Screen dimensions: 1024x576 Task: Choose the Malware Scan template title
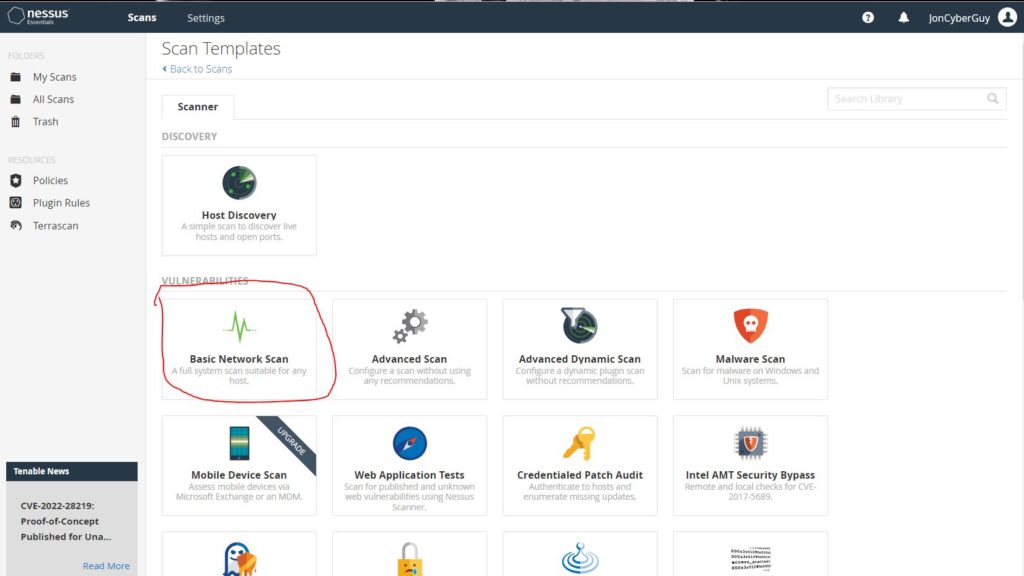[x=750, y=359]
